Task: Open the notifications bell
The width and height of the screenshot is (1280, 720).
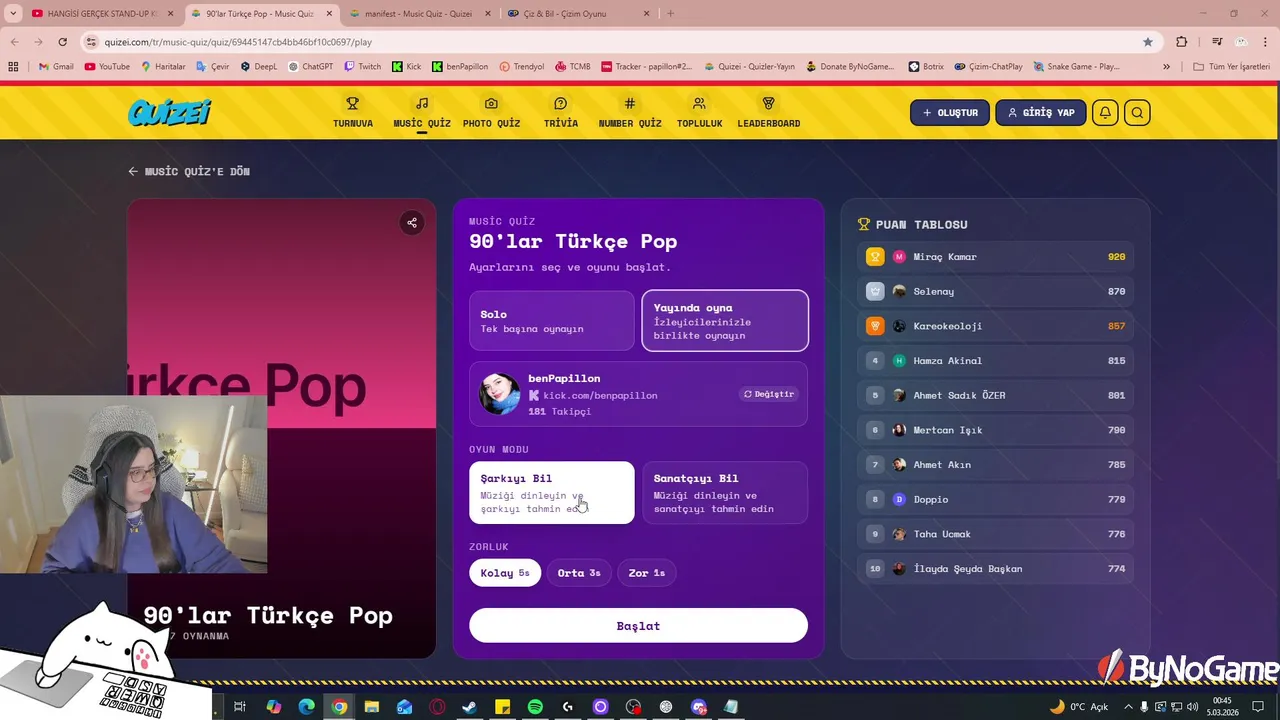Action: pyautogui.click(x=1105, y=112)
